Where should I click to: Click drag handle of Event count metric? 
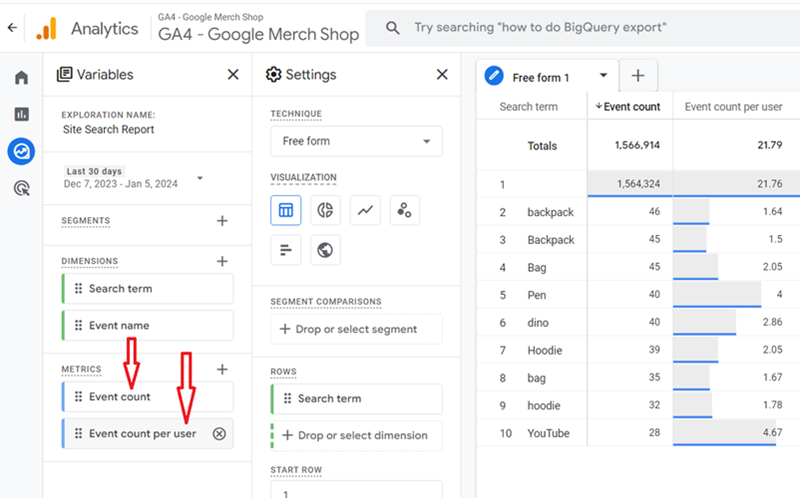click(x=78, y=396)
